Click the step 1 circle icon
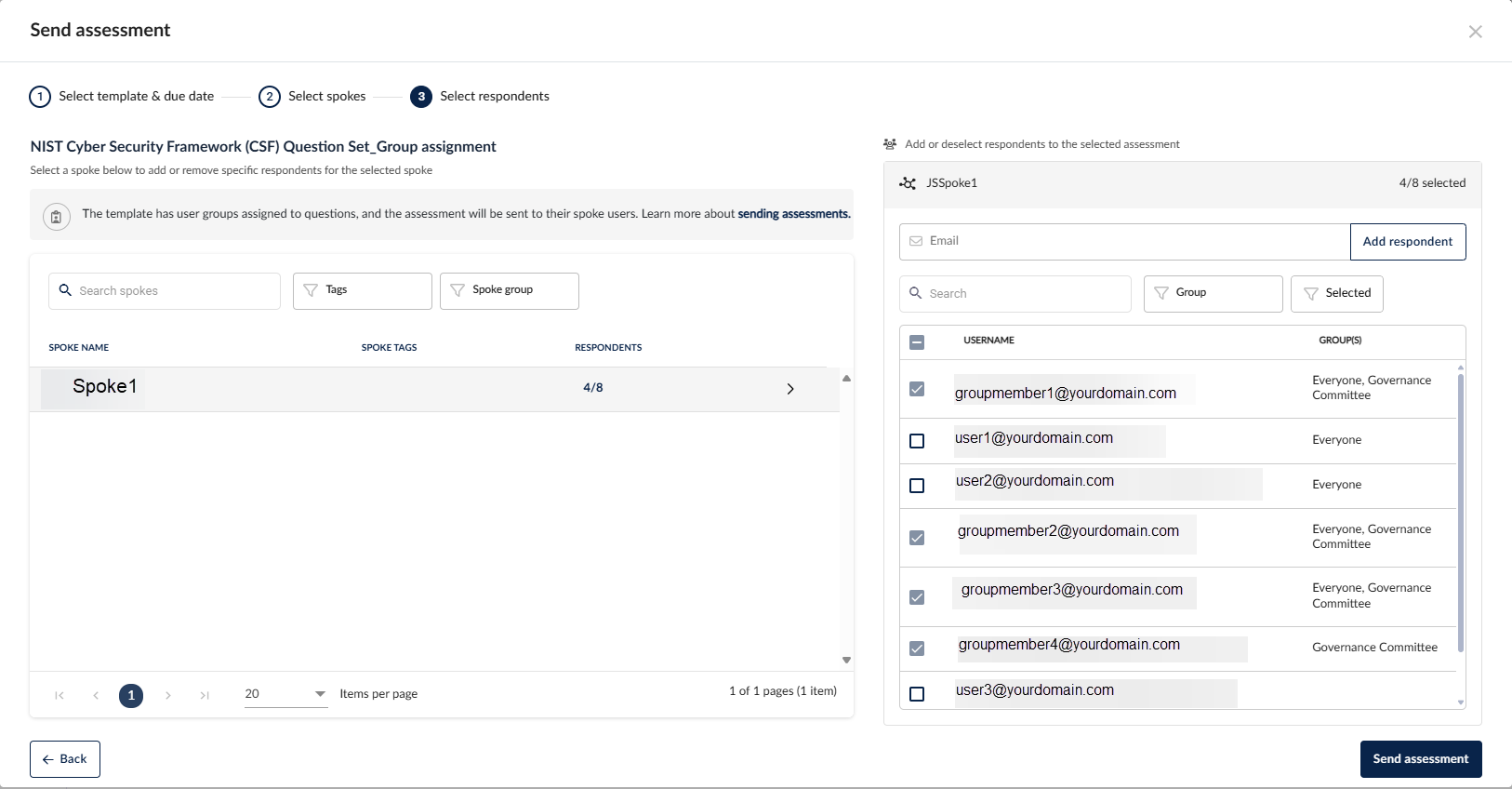 tap(40, 97)
